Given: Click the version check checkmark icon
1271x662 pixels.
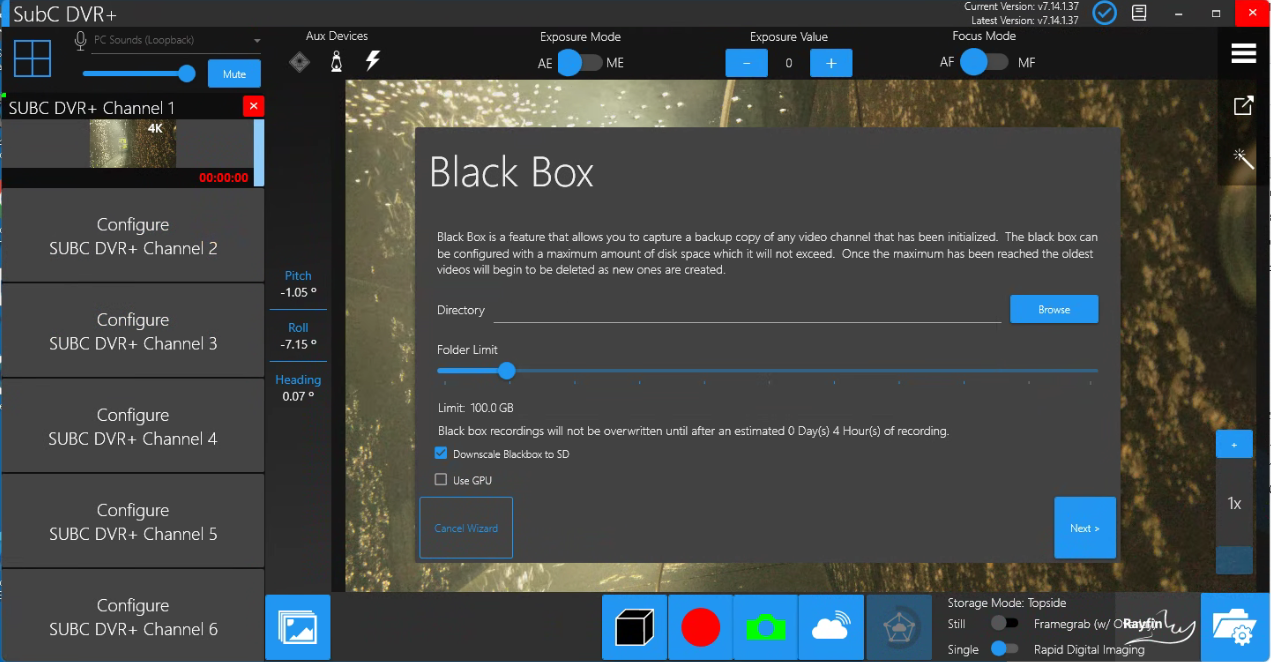Looking at the screenshot, I should point(1104,13).
